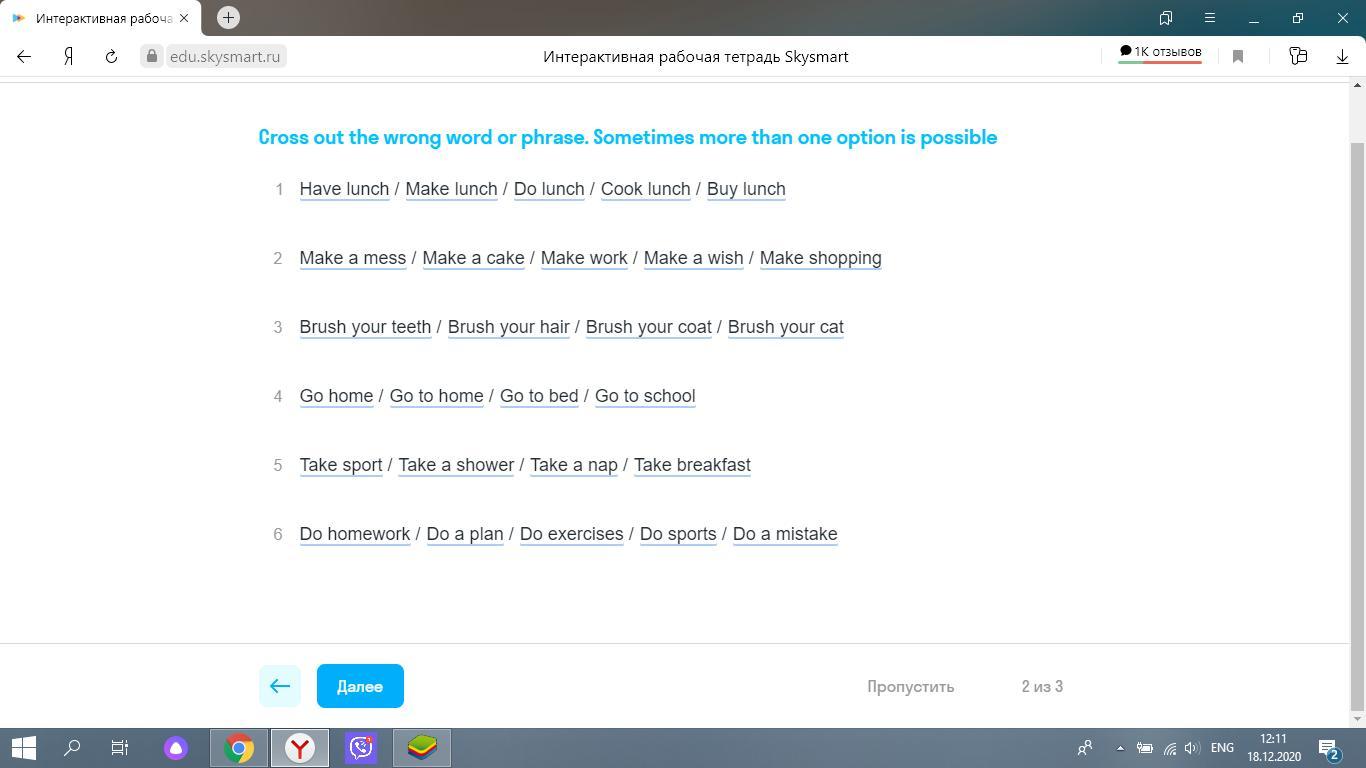
Task: Click the edu.skysmart.ru address field
Action: [x=224, y=57]
